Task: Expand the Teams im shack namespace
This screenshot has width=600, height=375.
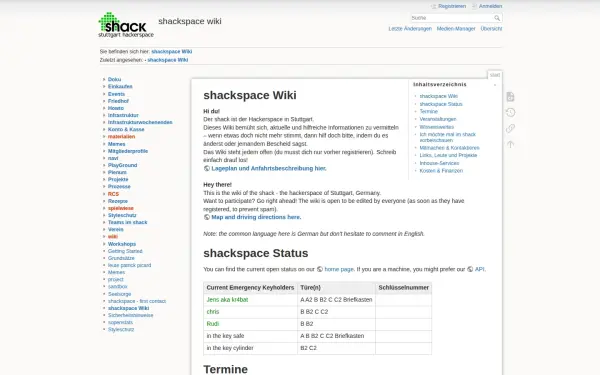Action: click(x=127, y=222)
